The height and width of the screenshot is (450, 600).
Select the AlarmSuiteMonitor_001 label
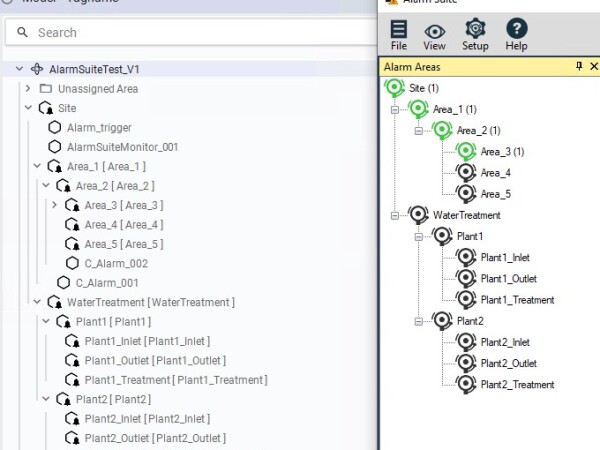click(122, 147)
